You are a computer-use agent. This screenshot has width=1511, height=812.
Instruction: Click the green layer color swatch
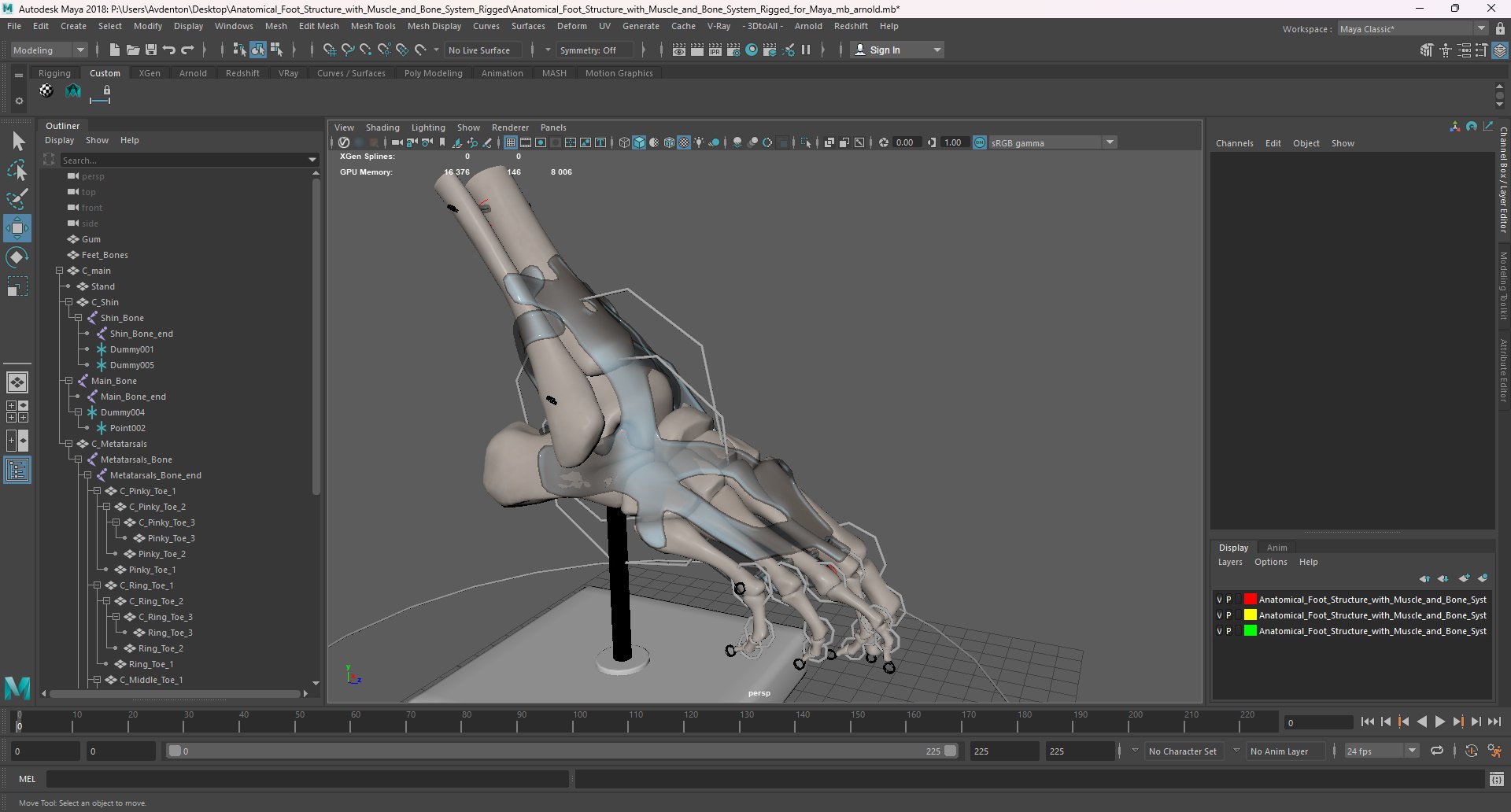[1250, 631]
